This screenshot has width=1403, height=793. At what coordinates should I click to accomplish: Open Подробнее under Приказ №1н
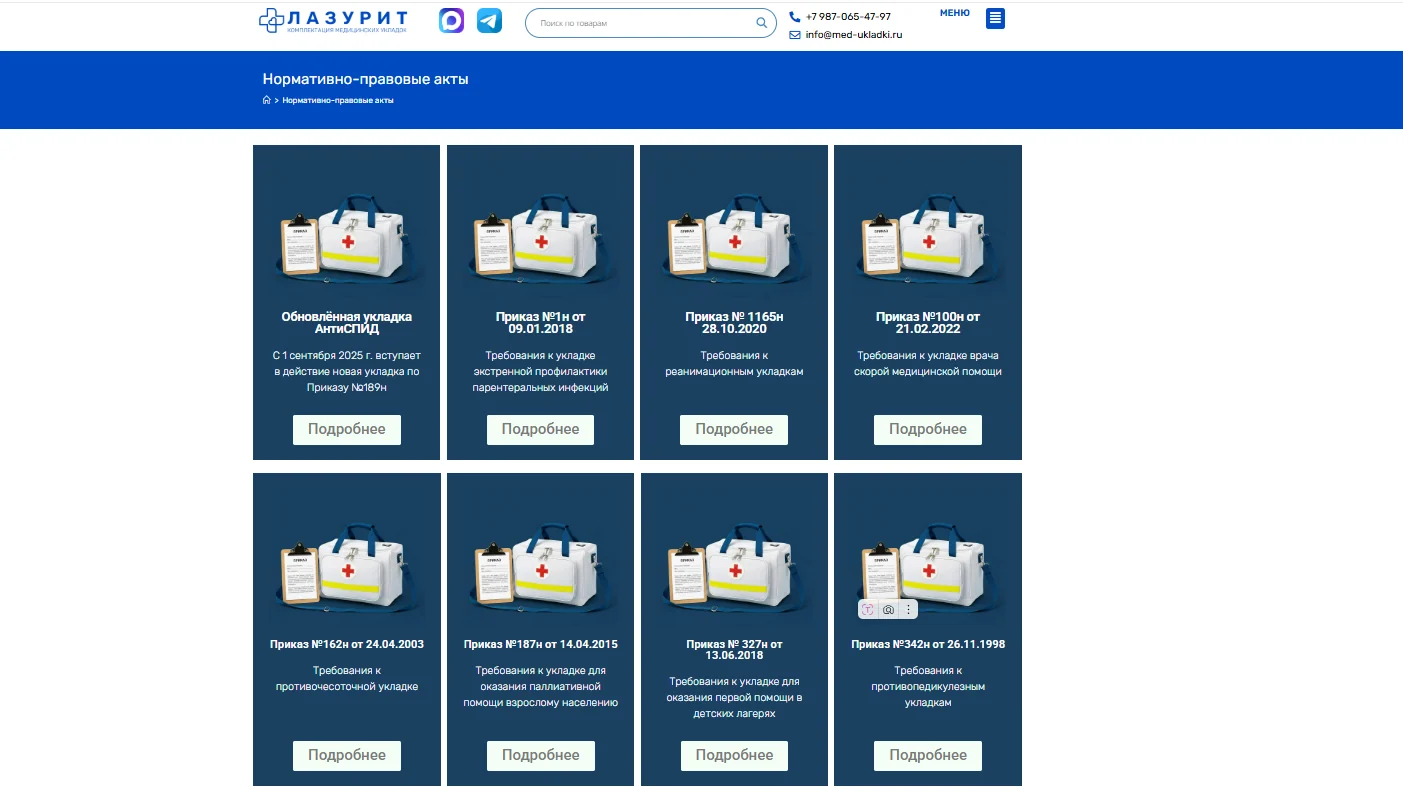click(x=540, y=430)
